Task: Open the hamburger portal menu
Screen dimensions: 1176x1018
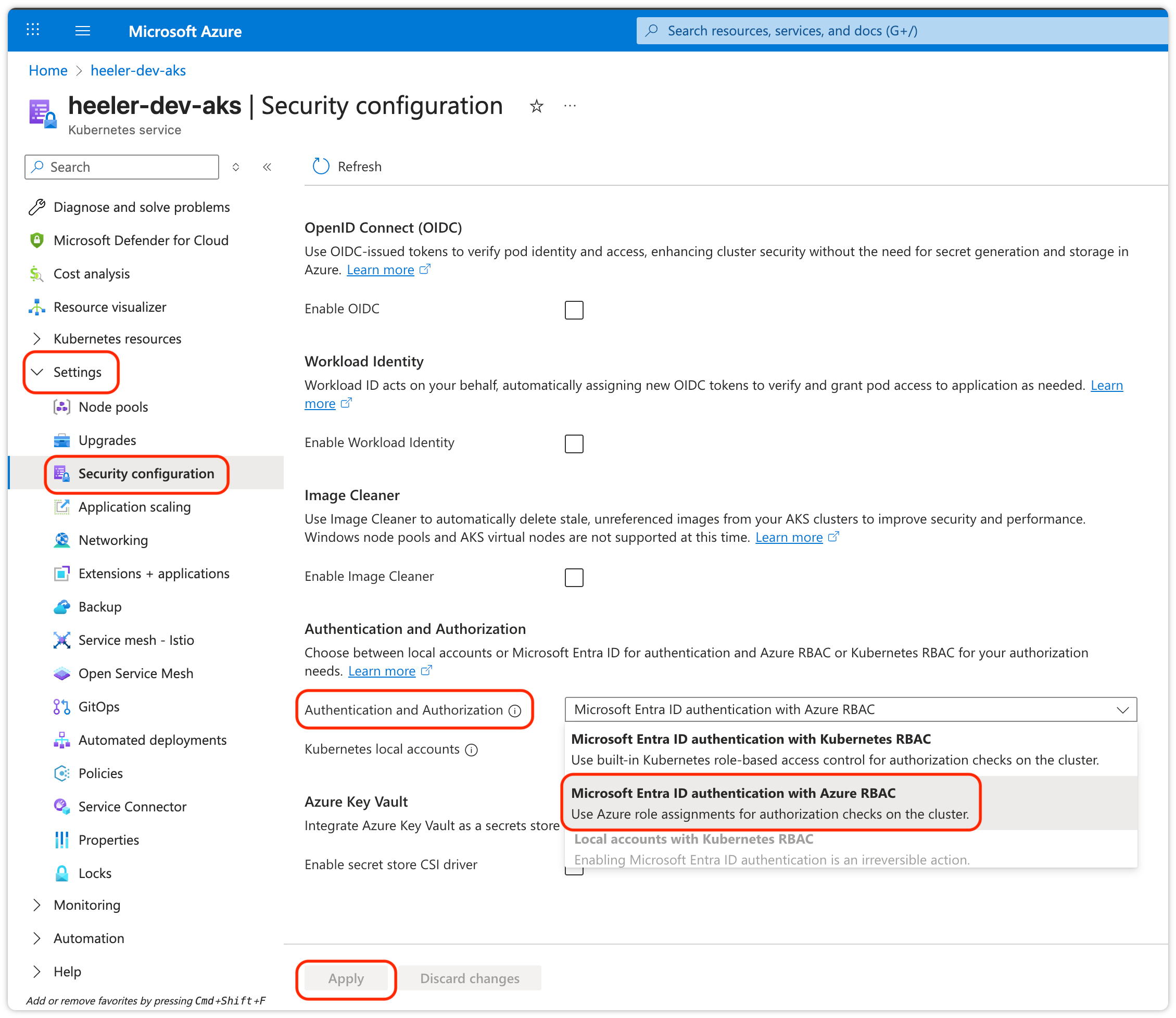Action: 83,31
